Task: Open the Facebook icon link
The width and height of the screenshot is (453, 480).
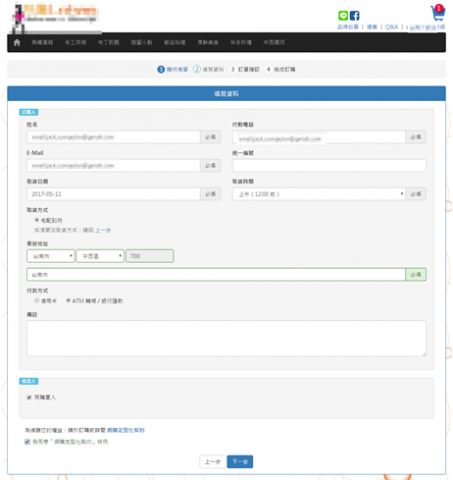Action: click(354, 16)
